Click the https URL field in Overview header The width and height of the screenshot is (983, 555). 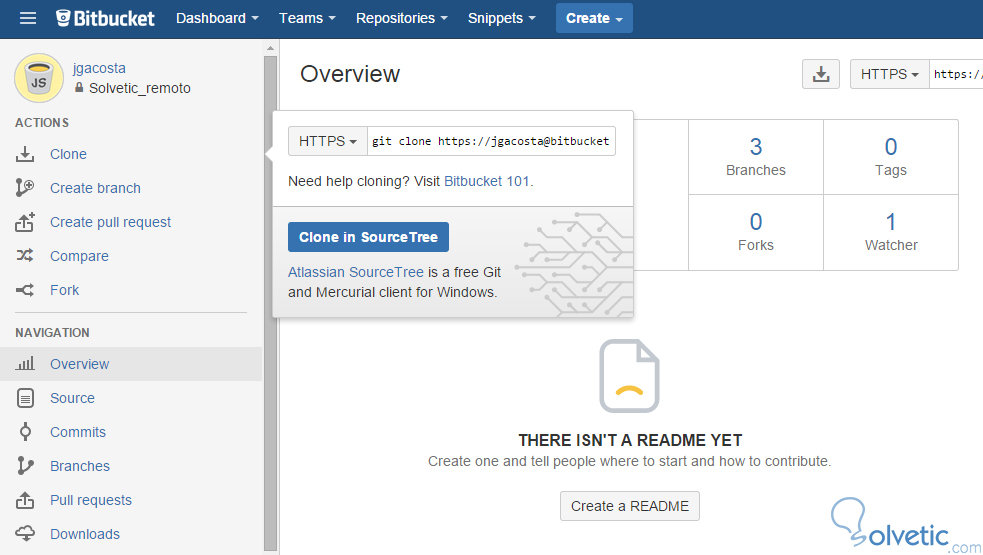click(956, 74)
